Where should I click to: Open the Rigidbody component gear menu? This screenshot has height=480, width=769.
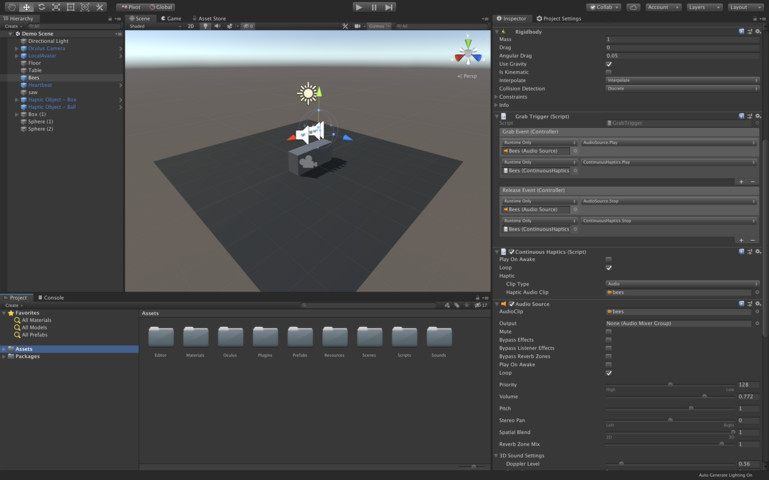coord(758,31)
